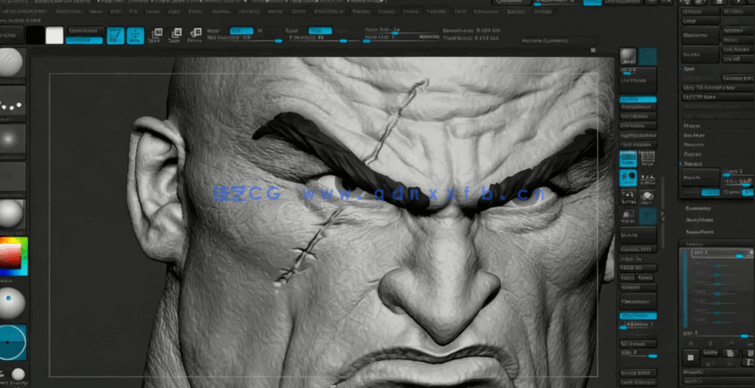755x388 pixels.
Task: Open the alpha selector with soft gradient
Action: (12, 139)
